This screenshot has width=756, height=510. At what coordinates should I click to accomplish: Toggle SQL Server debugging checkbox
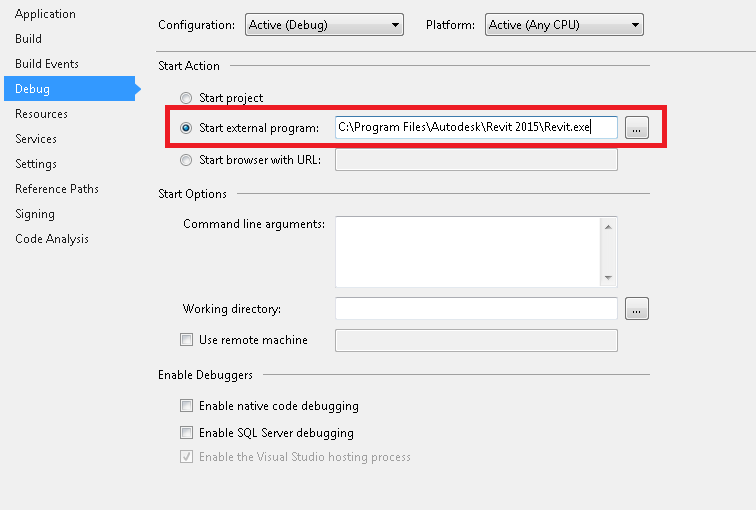pyautogui.click(x=186, y=433)
